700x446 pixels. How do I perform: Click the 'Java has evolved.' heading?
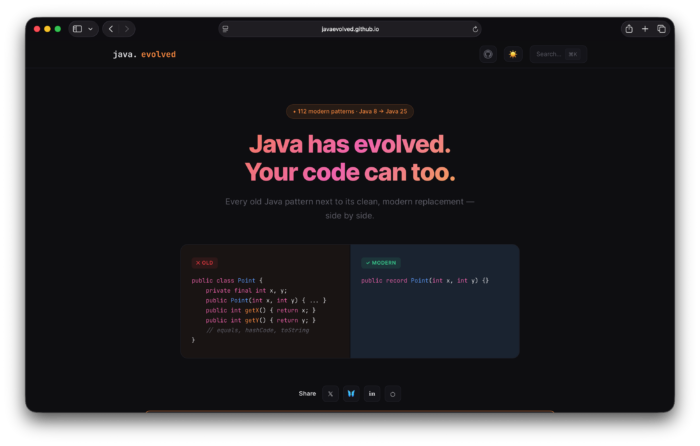pyautogui.click(x=350, y=144)
